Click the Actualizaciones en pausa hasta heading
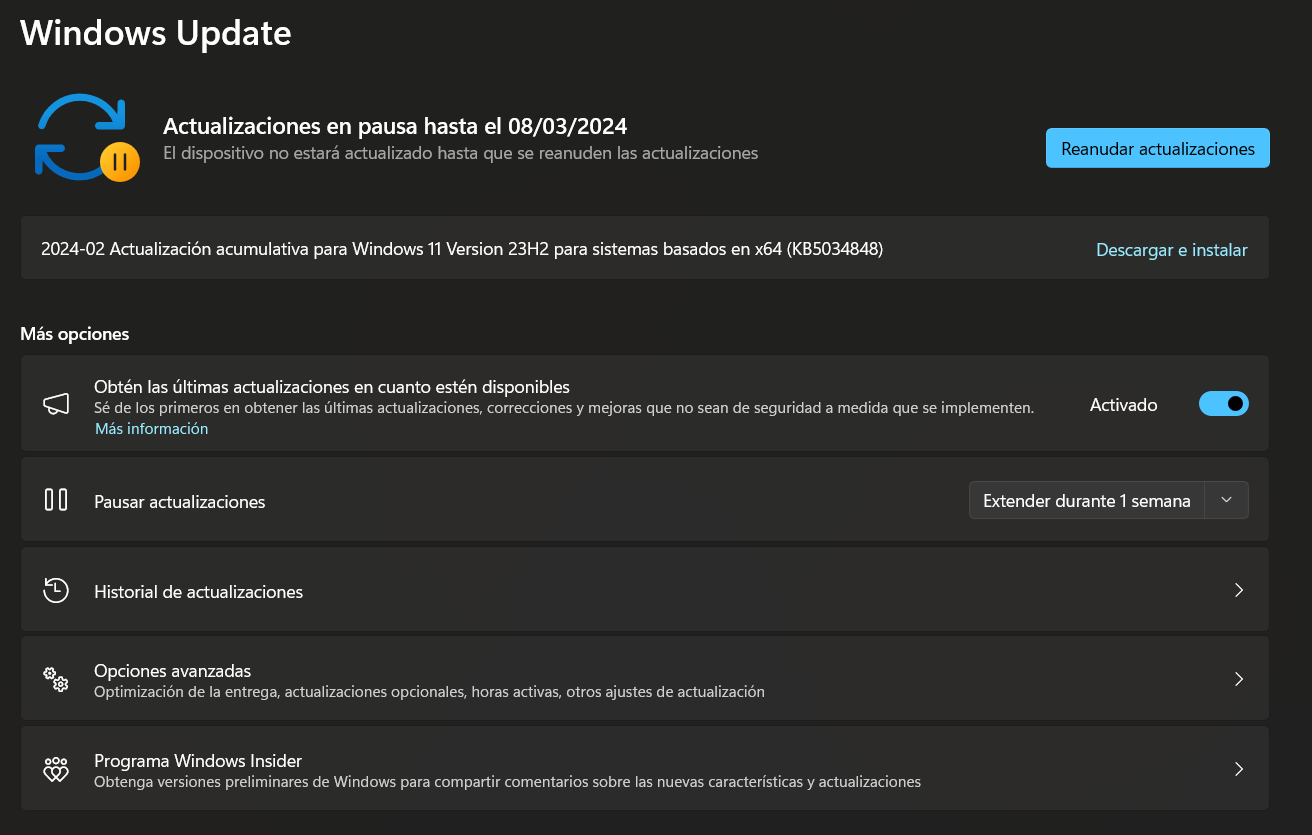The width and height of the screenshot is (1312, 835). point(395,126)
